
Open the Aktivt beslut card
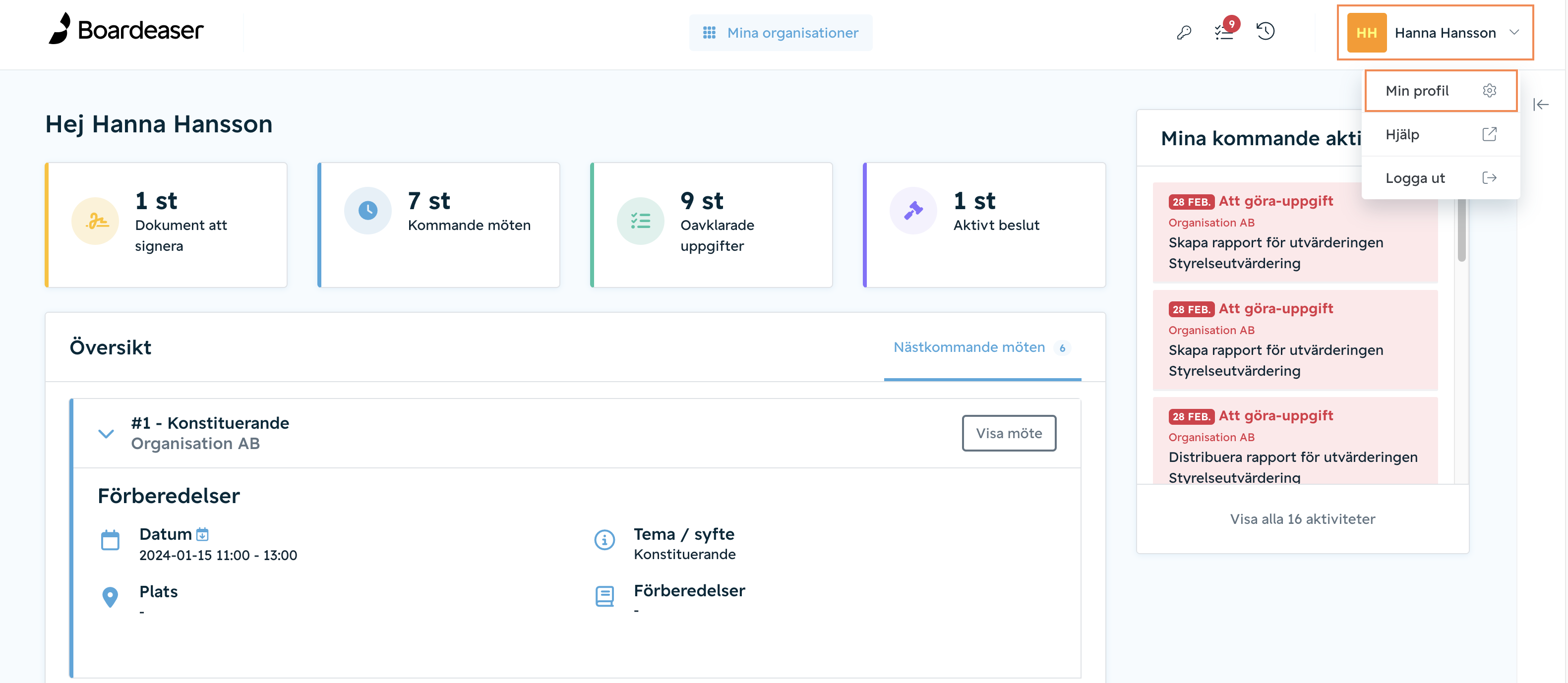(984, 225)
